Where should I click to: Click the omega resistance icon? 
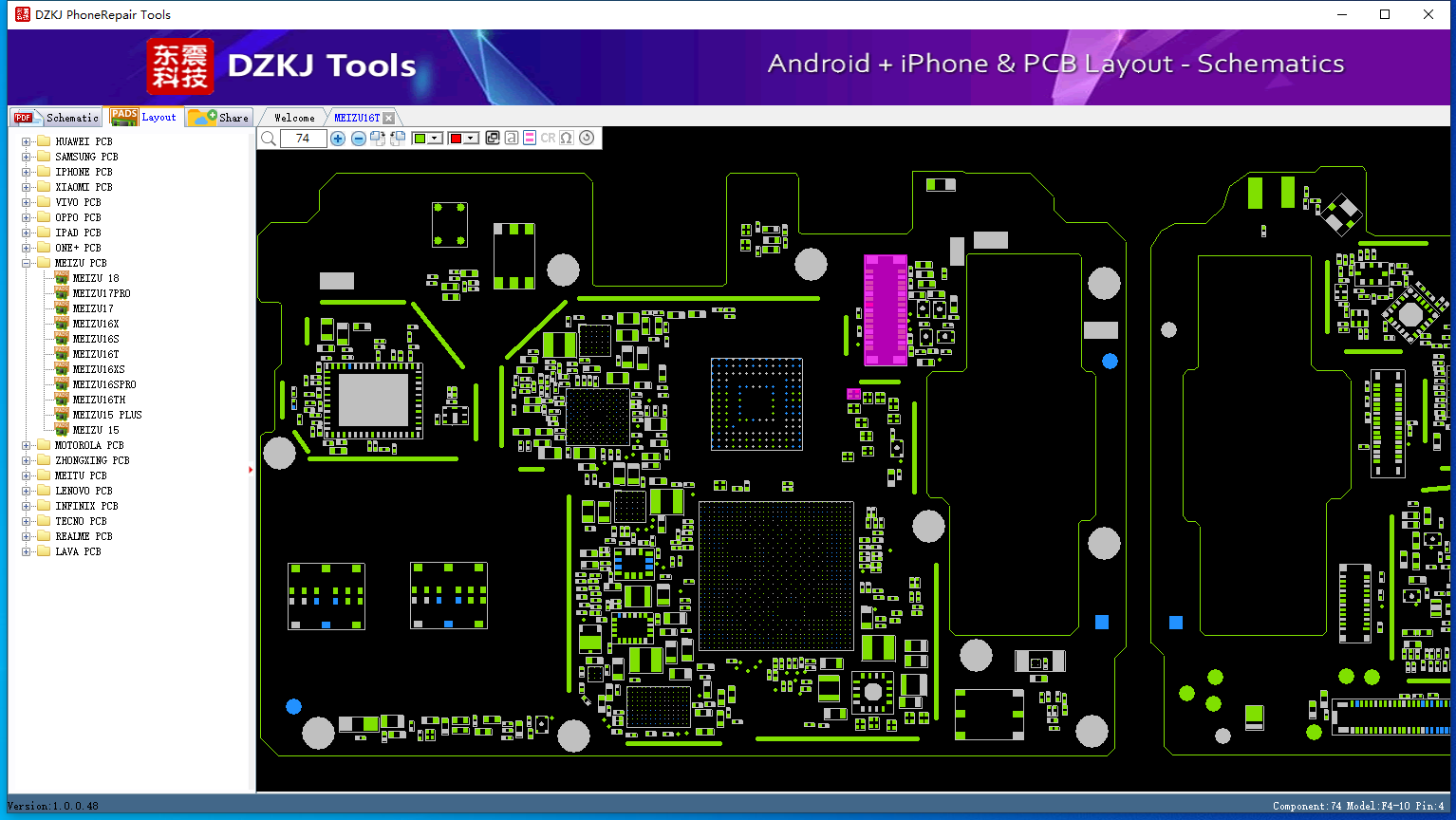(567, 139)
